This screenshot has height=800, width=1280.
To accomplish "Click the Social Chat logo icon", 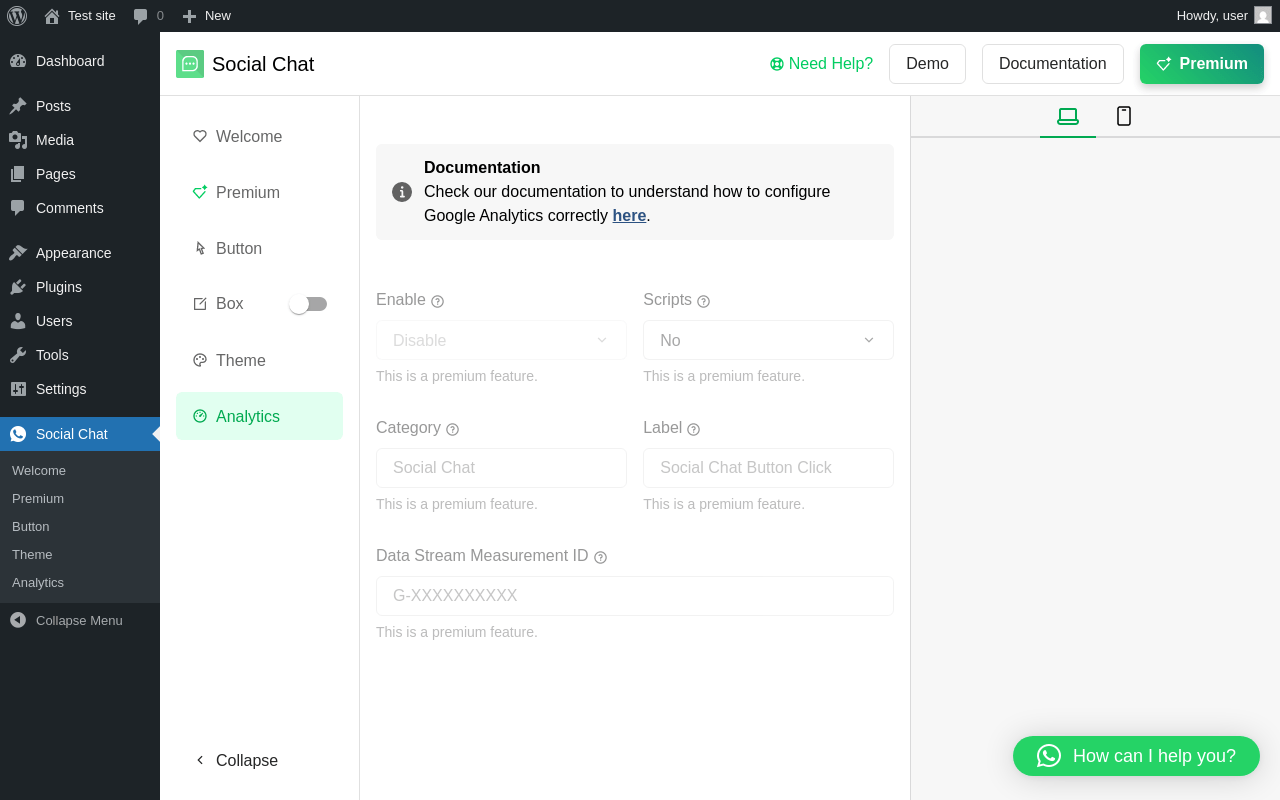I will point(190,64).
